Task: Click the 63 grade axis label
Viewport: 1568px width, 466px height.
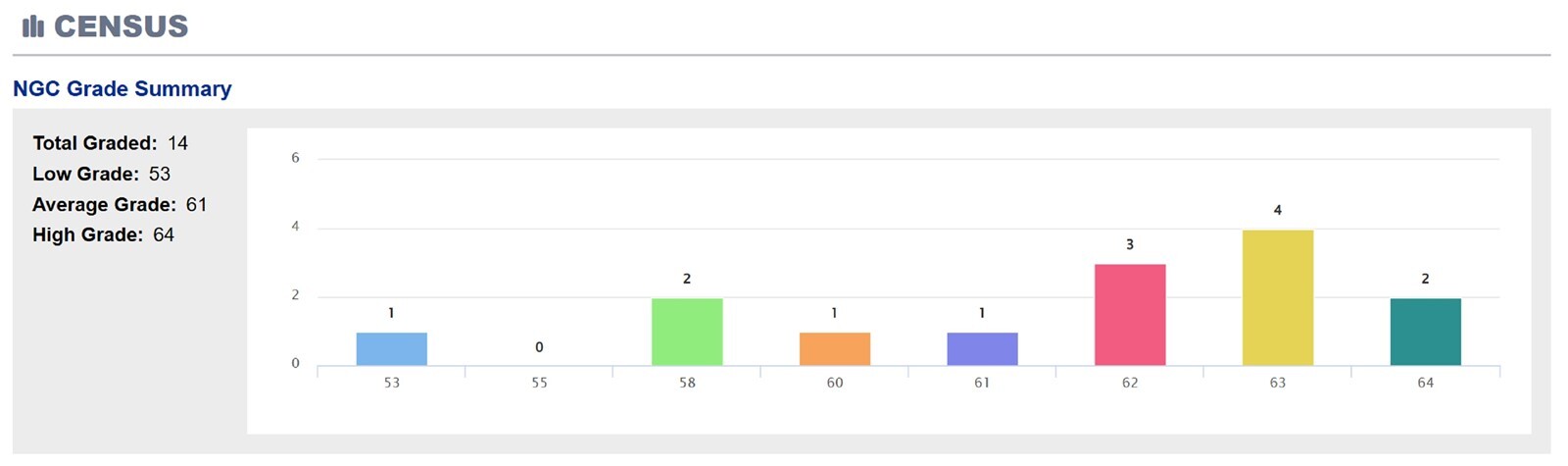Action: click(x=1278, y=383)
